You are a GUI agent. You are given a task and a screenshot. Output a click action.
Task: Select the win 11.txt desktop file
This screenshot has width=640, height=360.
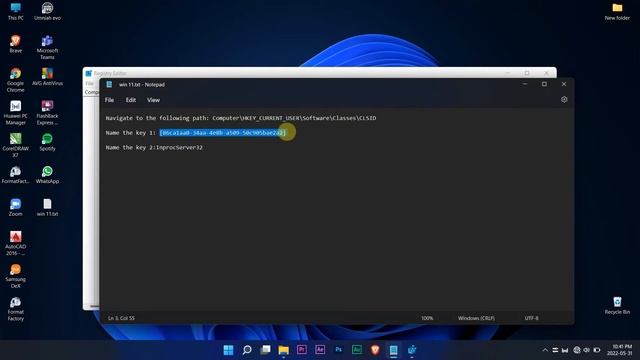tap(47, 207)
